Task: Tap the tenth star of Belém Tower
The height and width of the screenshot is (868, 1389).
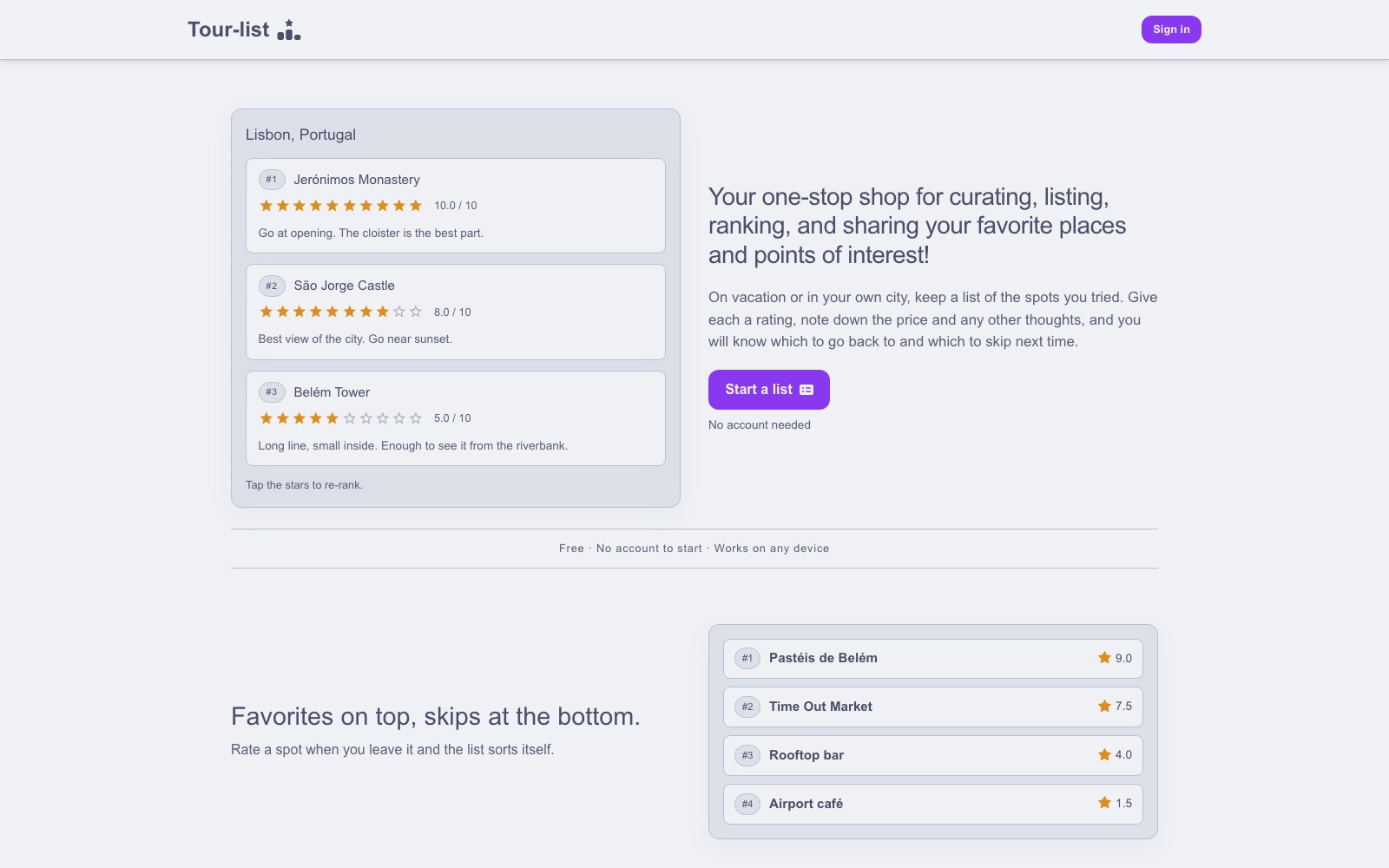Action: 416,418
